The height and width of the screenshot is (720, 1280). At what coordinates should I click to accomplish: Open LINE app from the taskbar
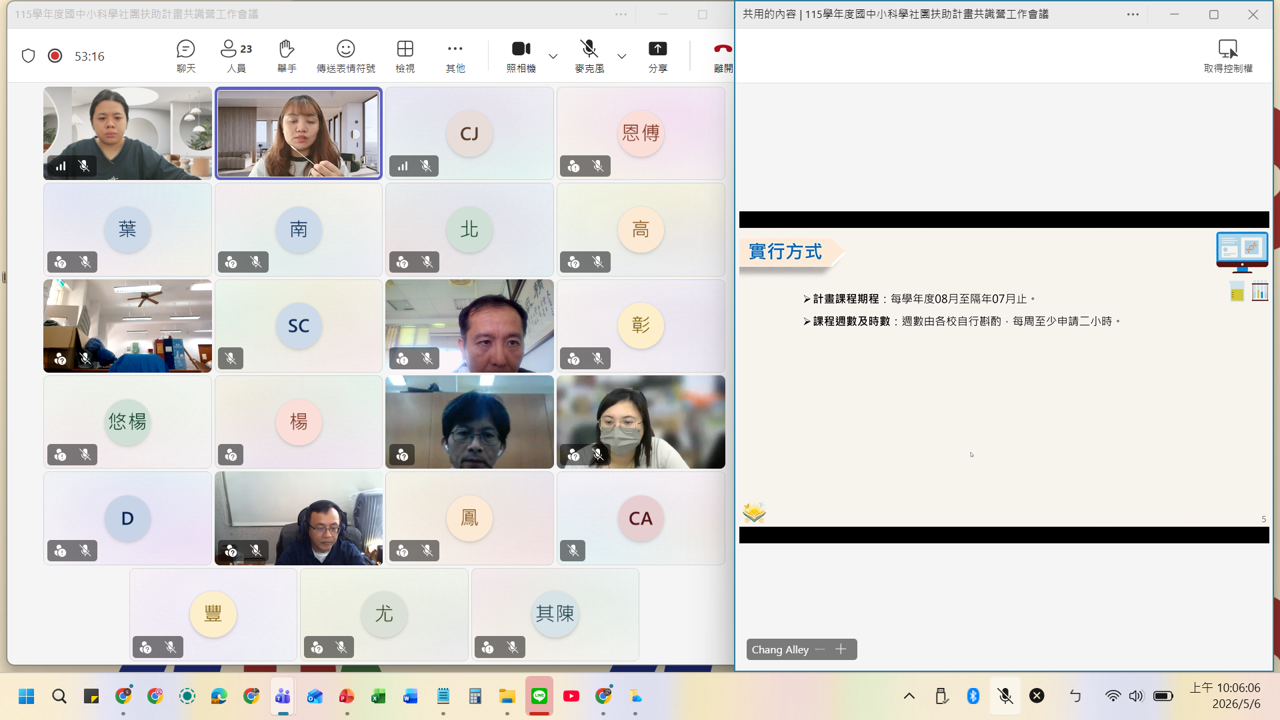pos(539,696)
